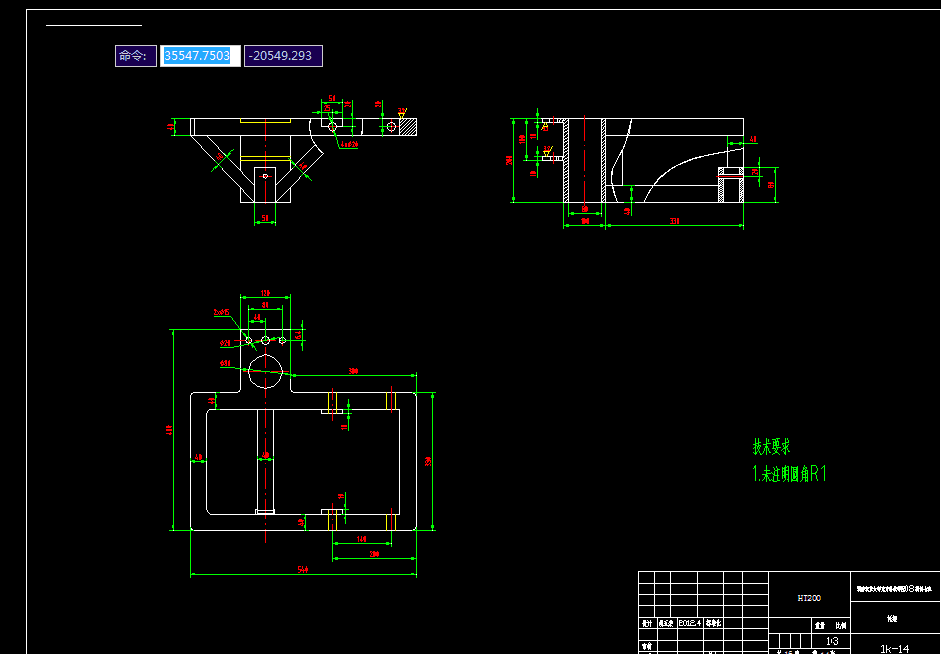Select the yellow roughness symbol on front view
The height and width of the screenshot is (654, 941).
click(x=402, y=113)
